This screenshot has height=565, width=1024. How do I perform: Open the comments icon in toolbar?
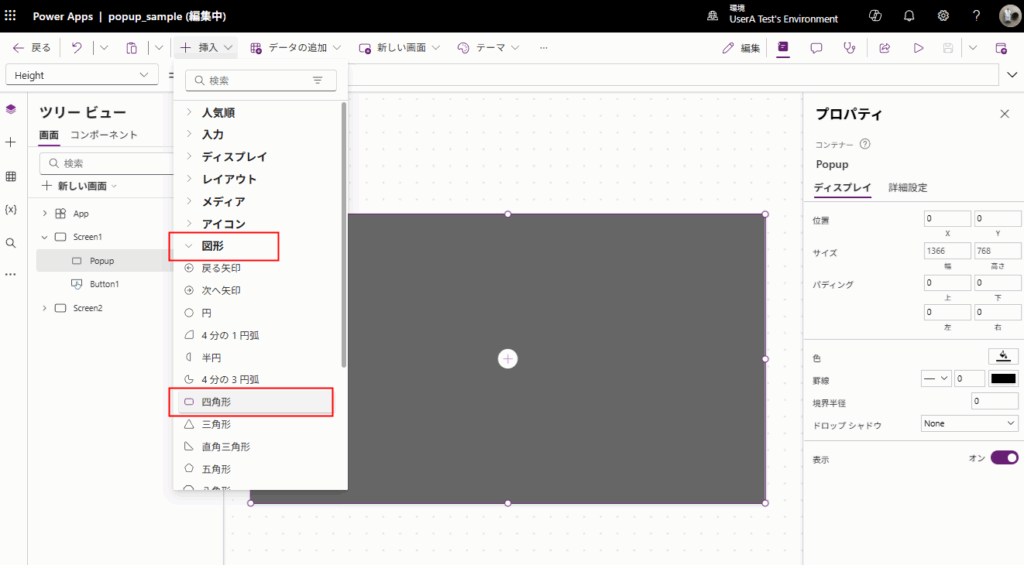coord(816,48)
